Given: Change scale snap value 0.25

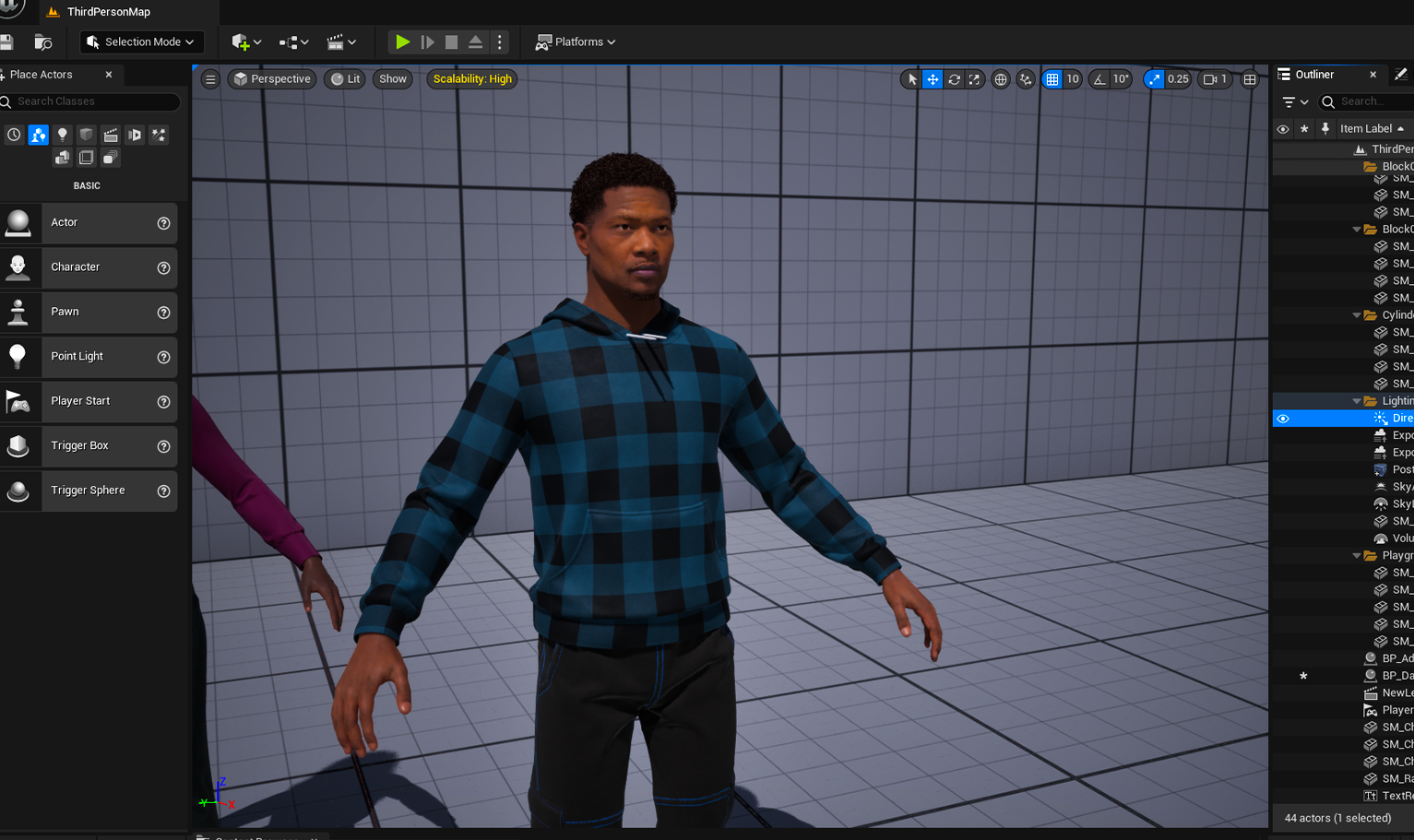Looking at the screenshot, I should click(x=1178, y=79).
